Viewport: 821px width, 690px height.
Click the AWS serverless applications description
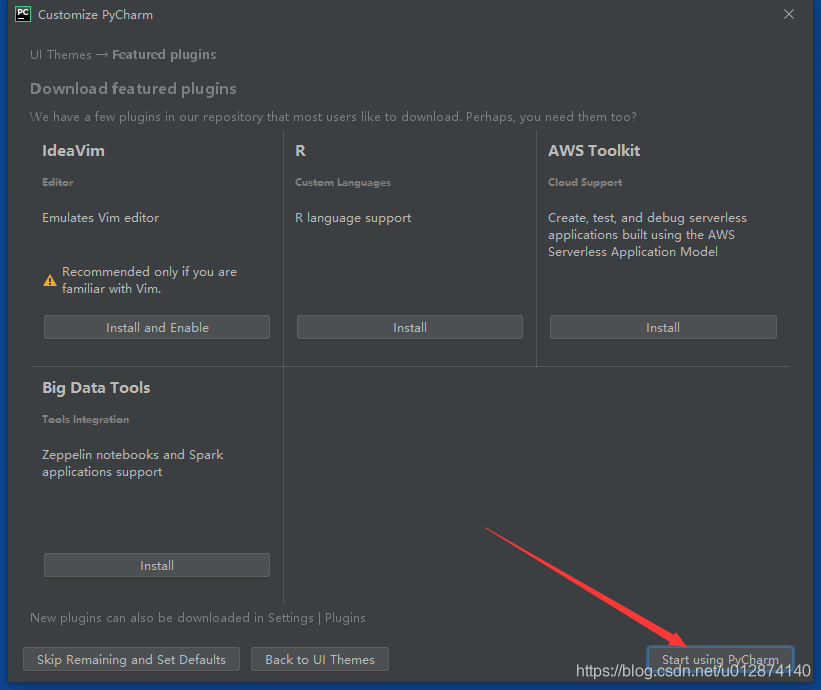[647, 235]
